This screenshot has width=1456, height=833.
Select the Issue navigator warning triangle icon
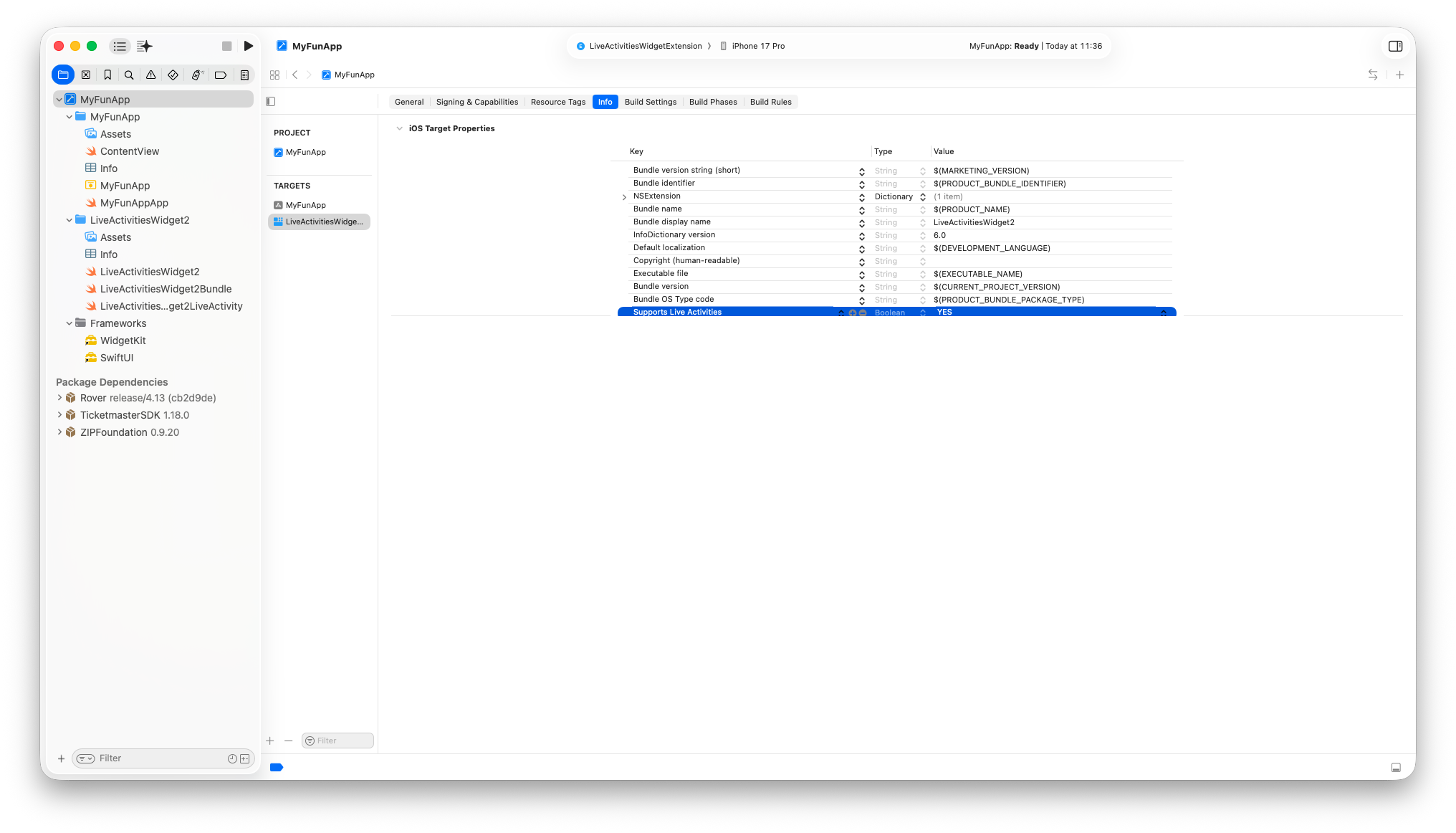point(150,75)
